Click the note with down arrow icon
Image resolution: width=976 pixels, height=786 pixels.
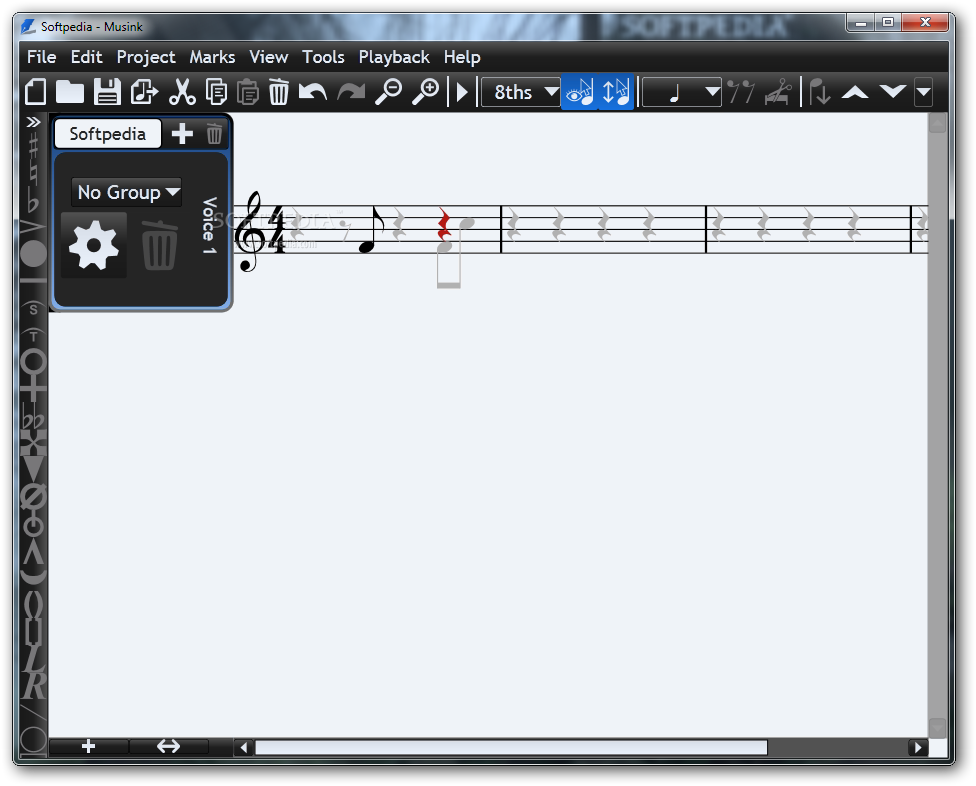[820, 92]
